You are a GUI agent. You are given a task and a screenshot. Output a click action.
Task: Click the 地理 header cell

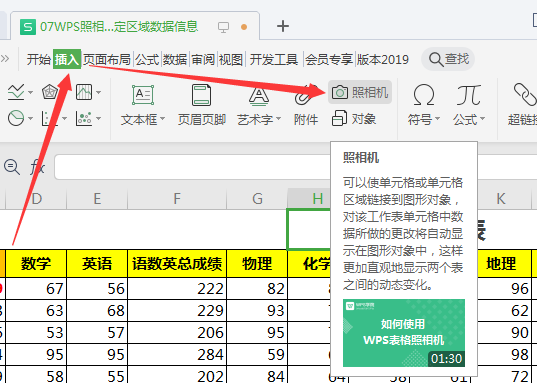click(504, 263)
